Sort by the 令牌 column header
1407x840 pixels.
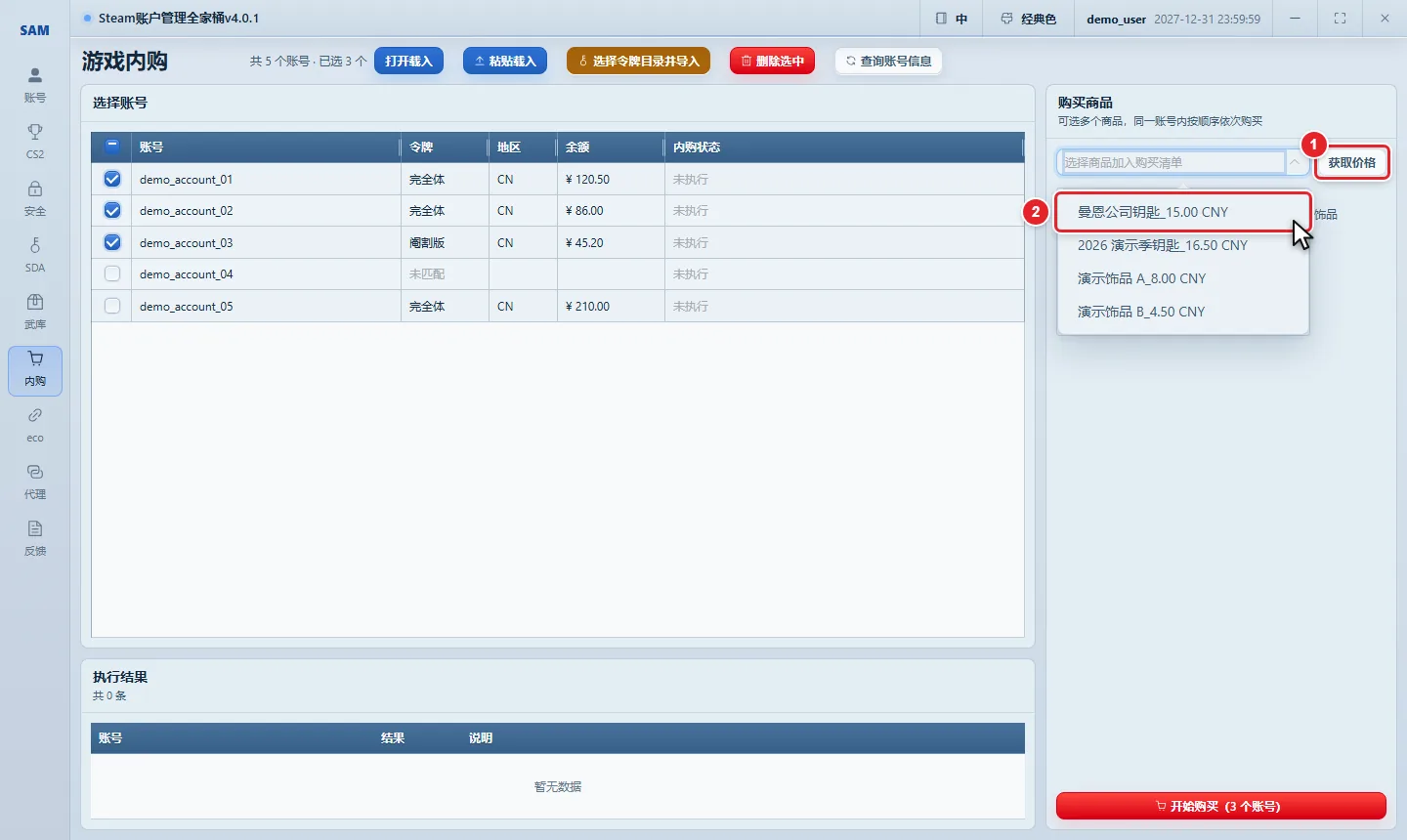coord(445,147)
